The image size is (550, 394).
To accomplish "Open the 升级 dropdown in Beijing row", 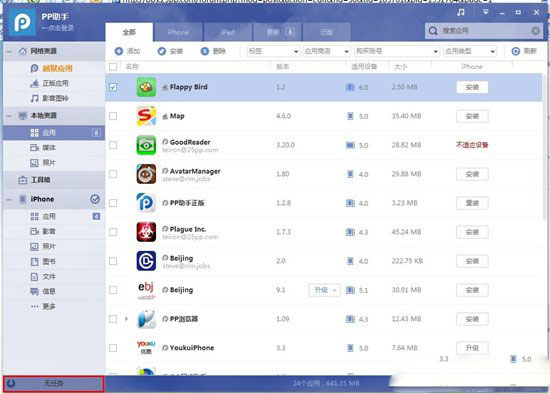I will point(324,290).
